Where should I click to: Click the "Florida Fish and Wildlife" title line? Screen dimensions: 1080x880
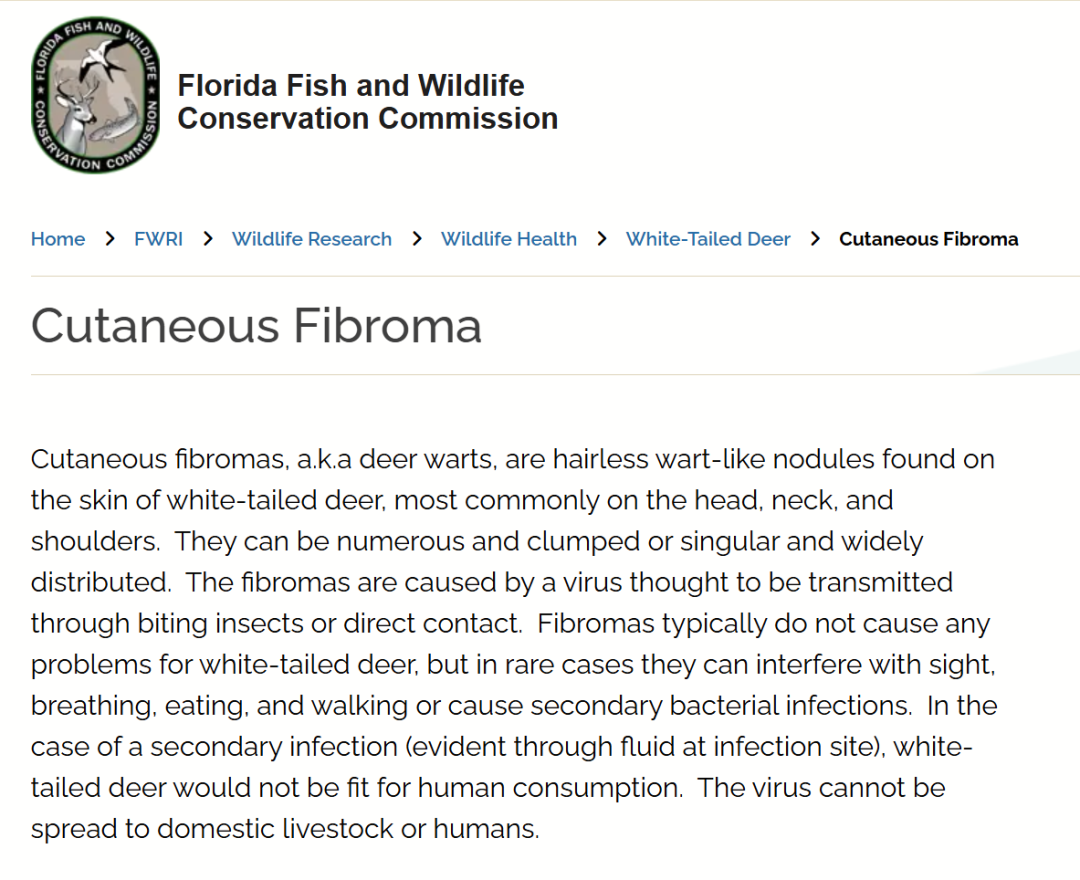click(351, 86)
